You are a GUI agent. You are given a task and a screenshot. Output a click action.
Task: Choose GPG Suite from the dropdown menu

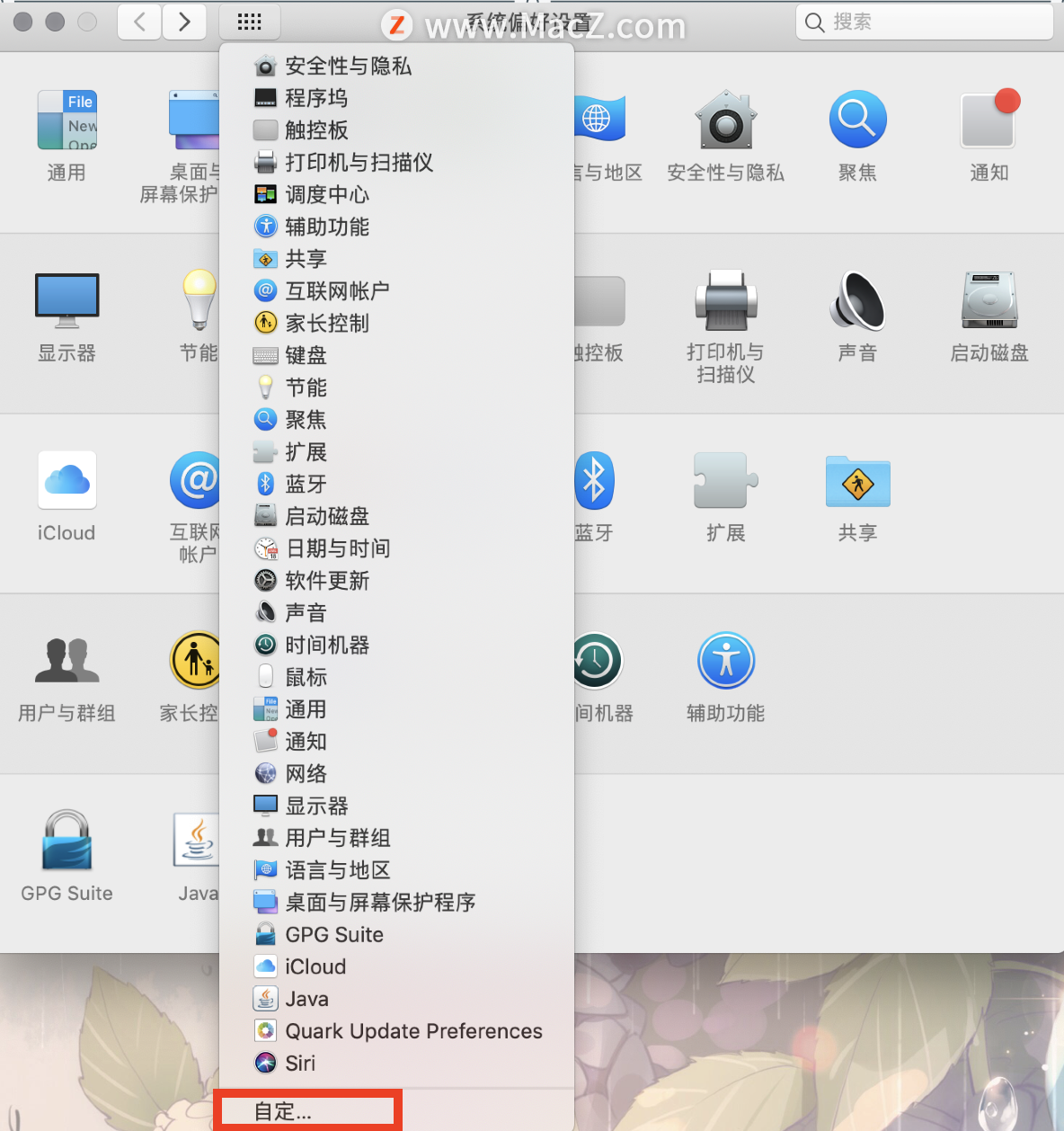[396, 935]
